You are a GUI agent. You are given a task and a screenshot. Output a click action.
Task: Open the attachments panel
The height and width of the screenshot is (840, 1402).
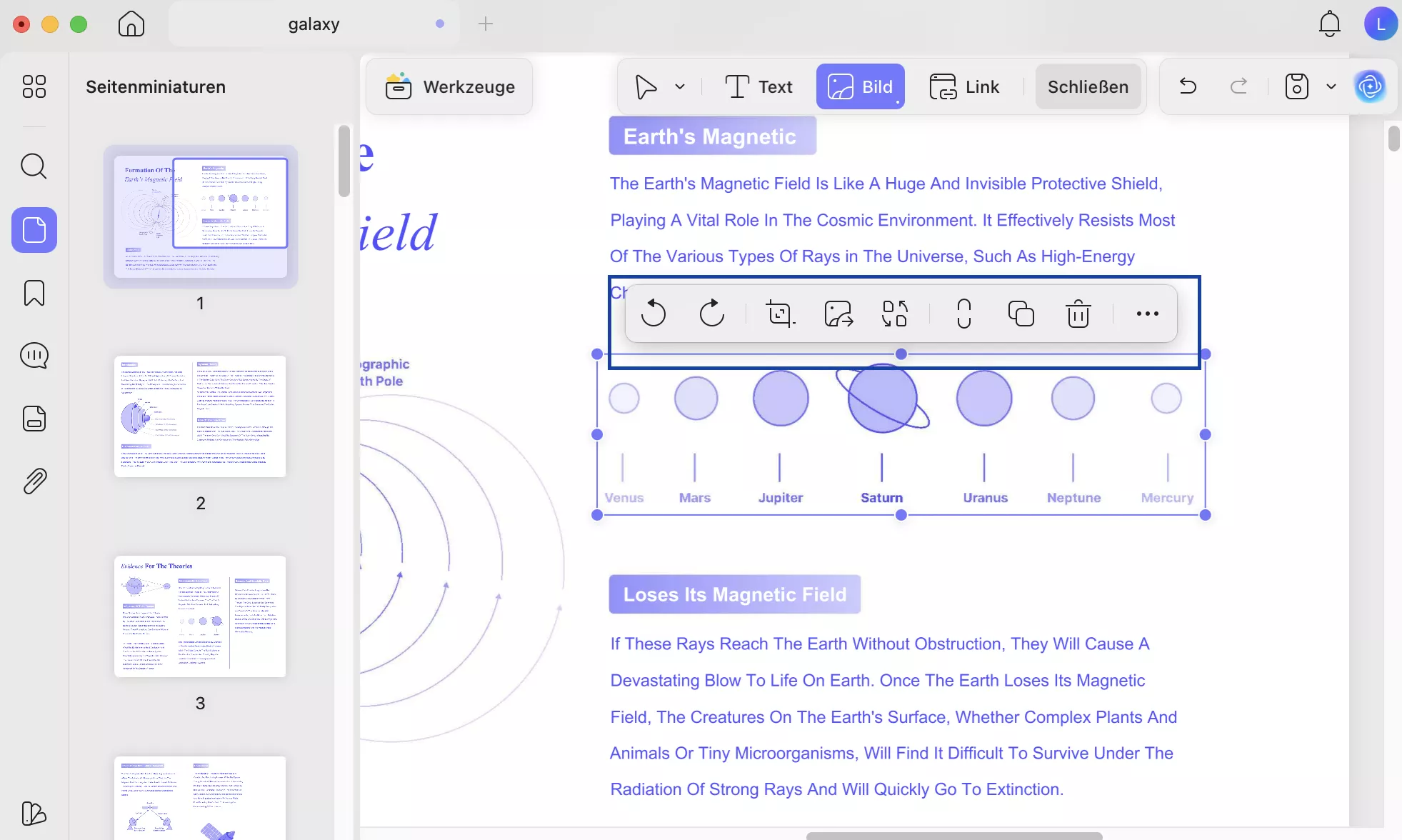coord(34,481)
